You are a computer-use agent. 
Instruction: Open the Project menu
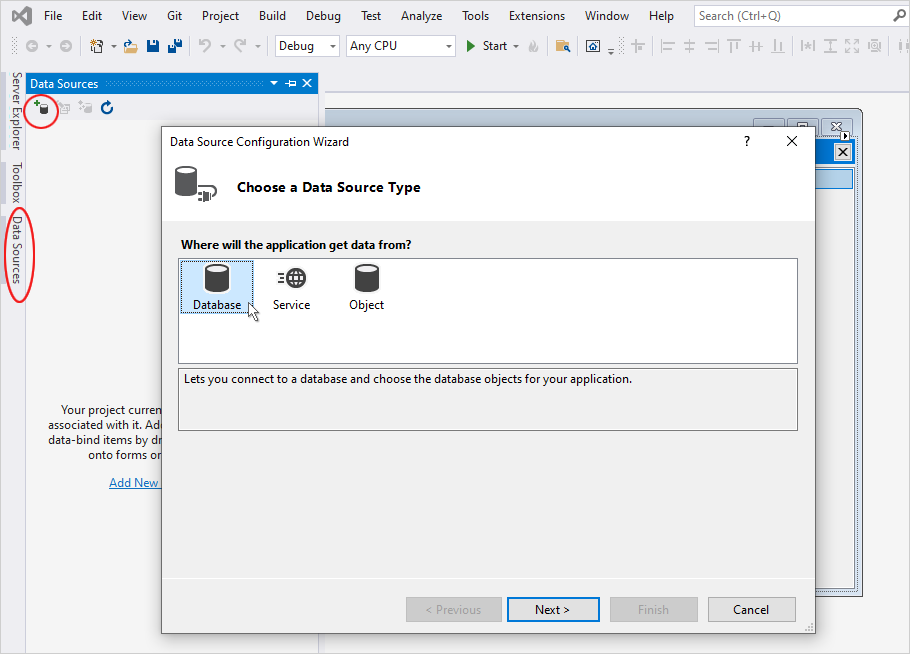click(220, 16)
